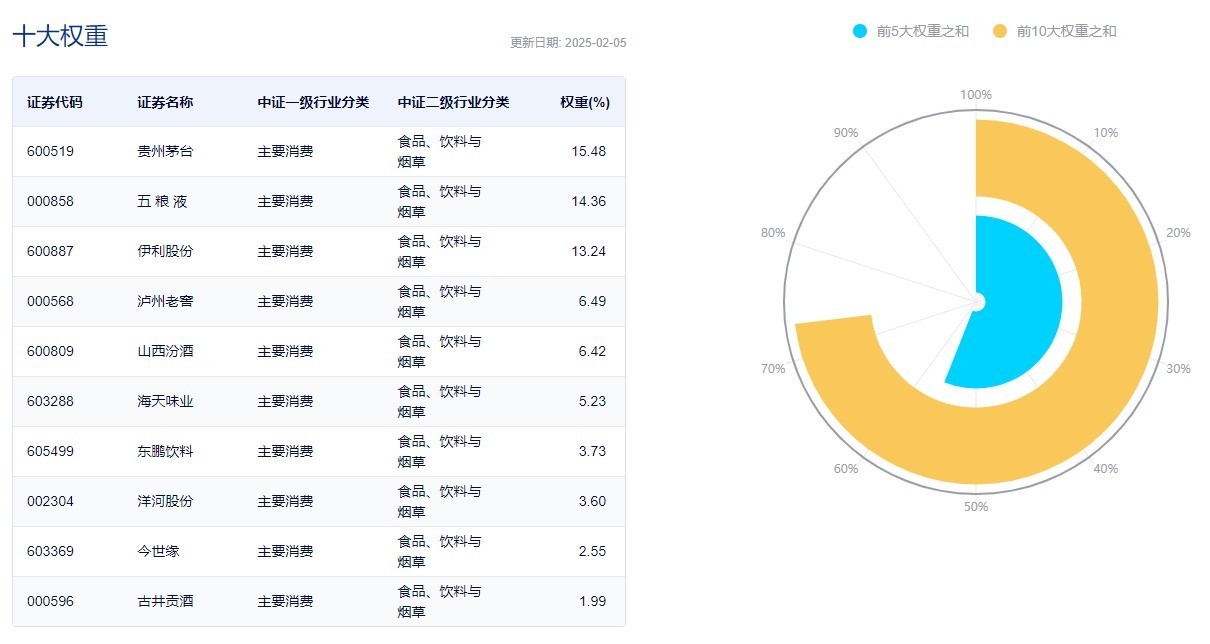
Task: Click weight value 15.48
Action: click(x=589, y=151)
